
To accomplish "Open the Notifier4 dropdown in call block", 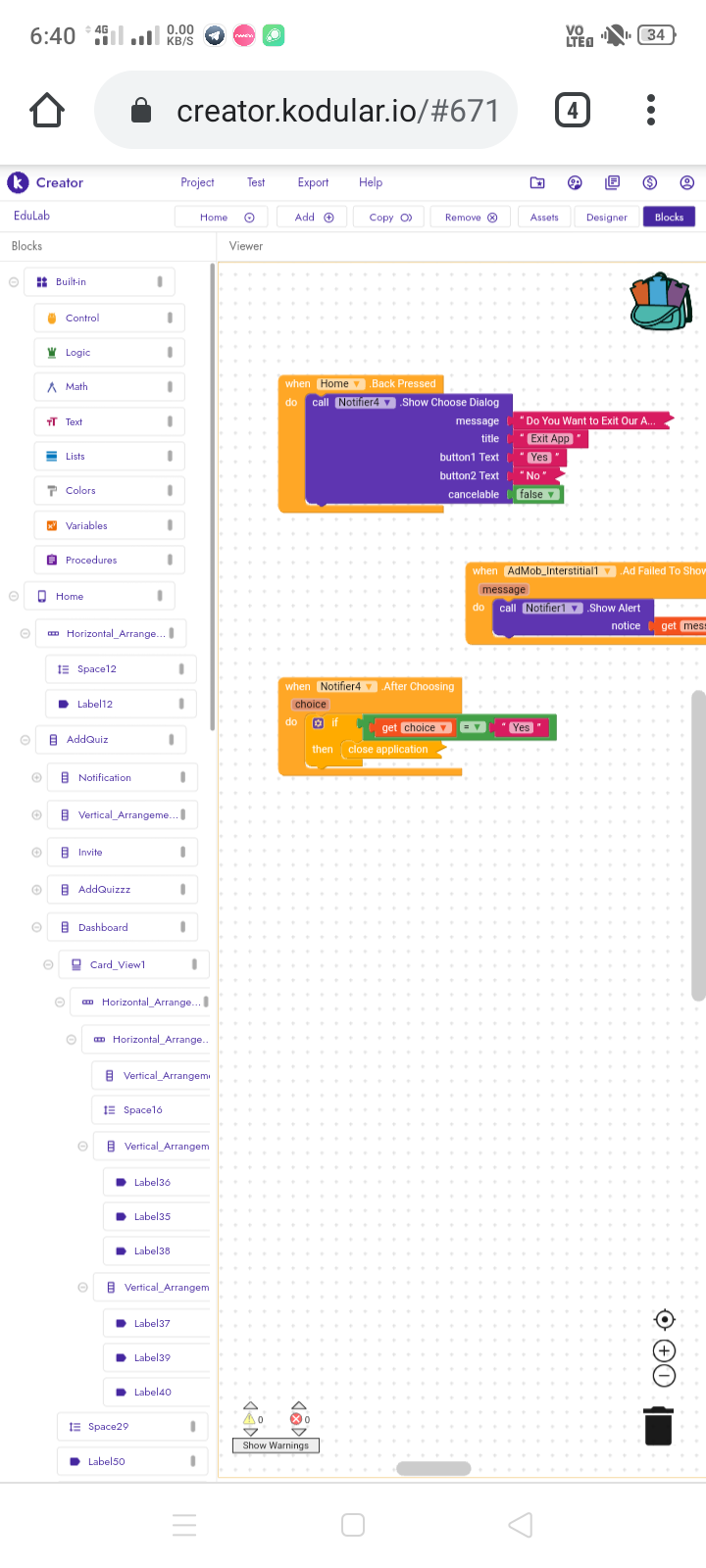I will point(365,403).
